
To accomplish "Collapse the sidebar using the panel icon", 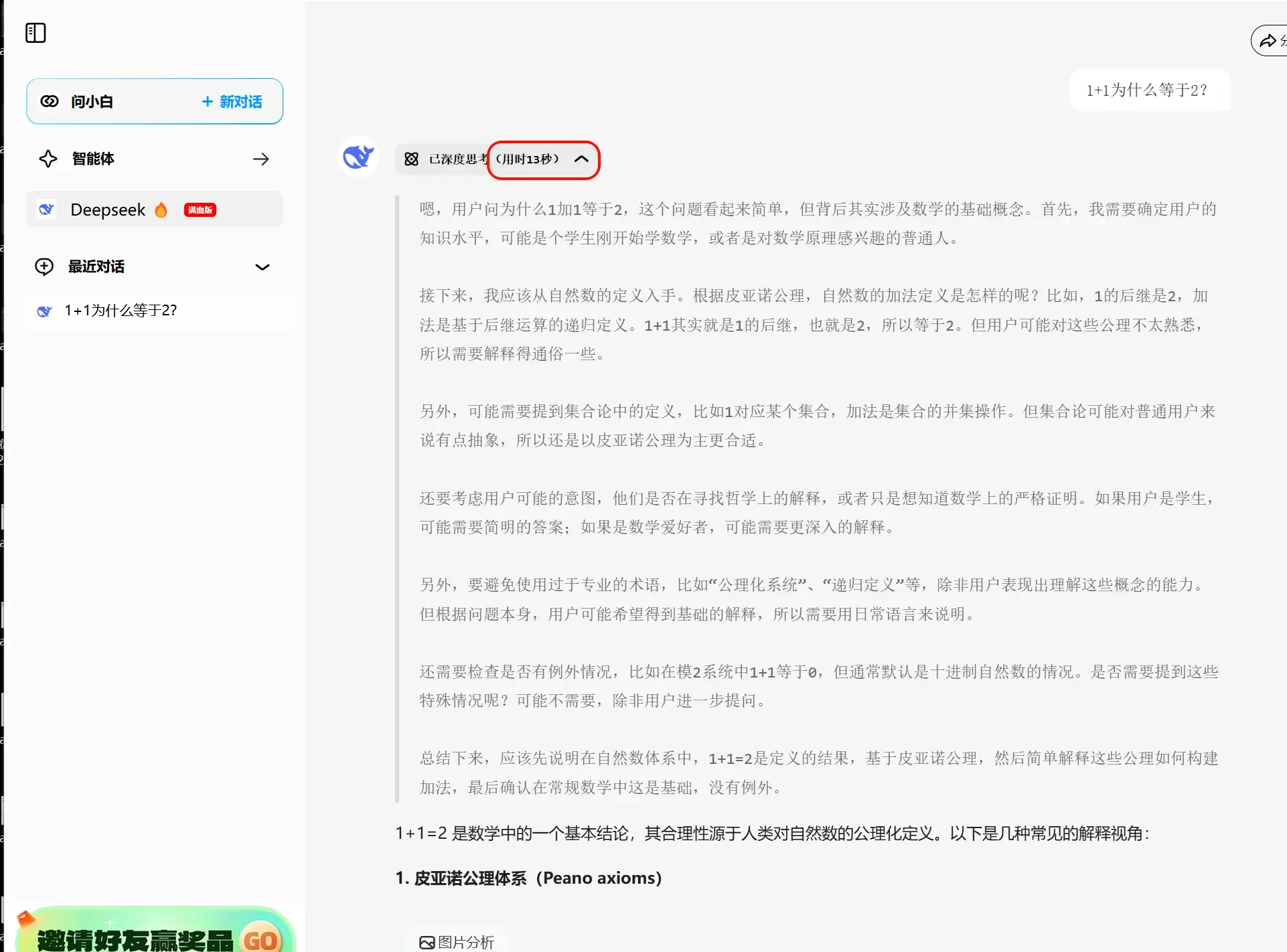I will pos(35,31).
